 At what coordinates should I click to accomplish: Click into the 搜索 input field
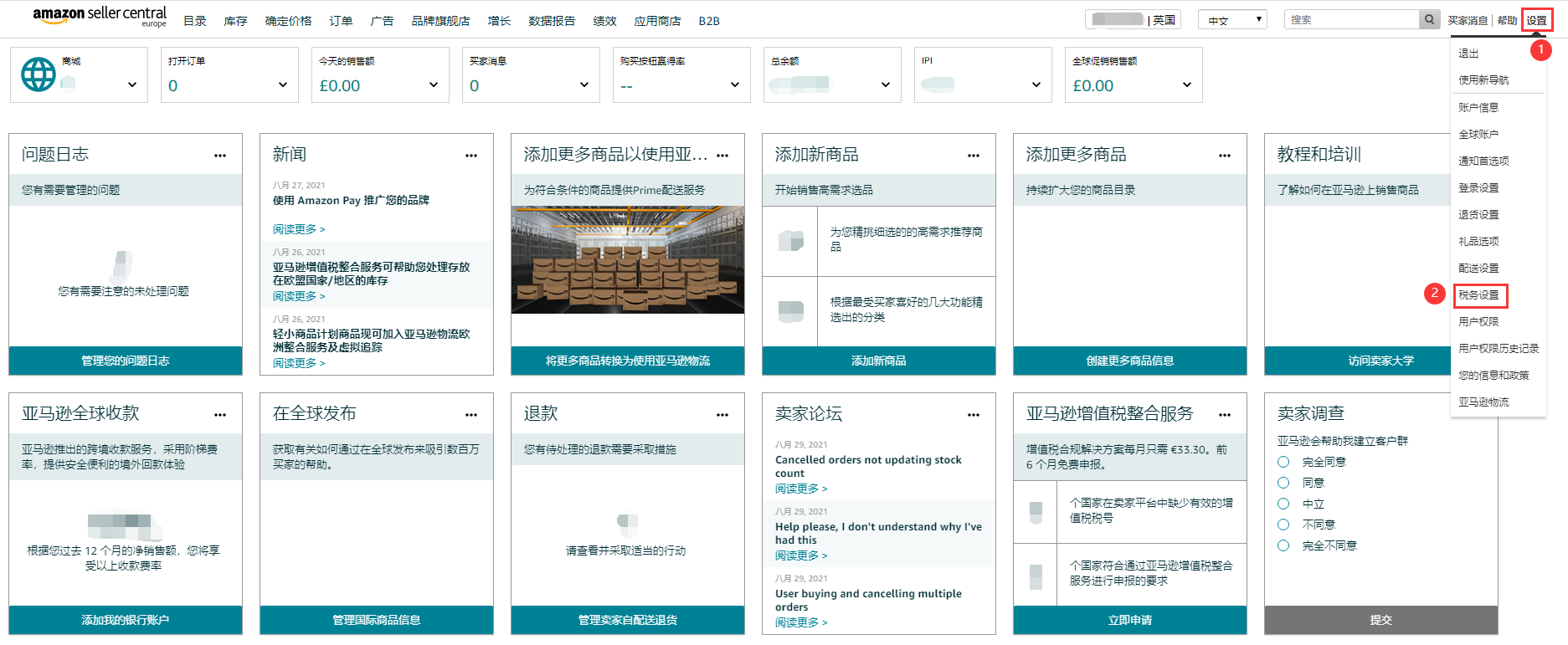[1351, 19]
